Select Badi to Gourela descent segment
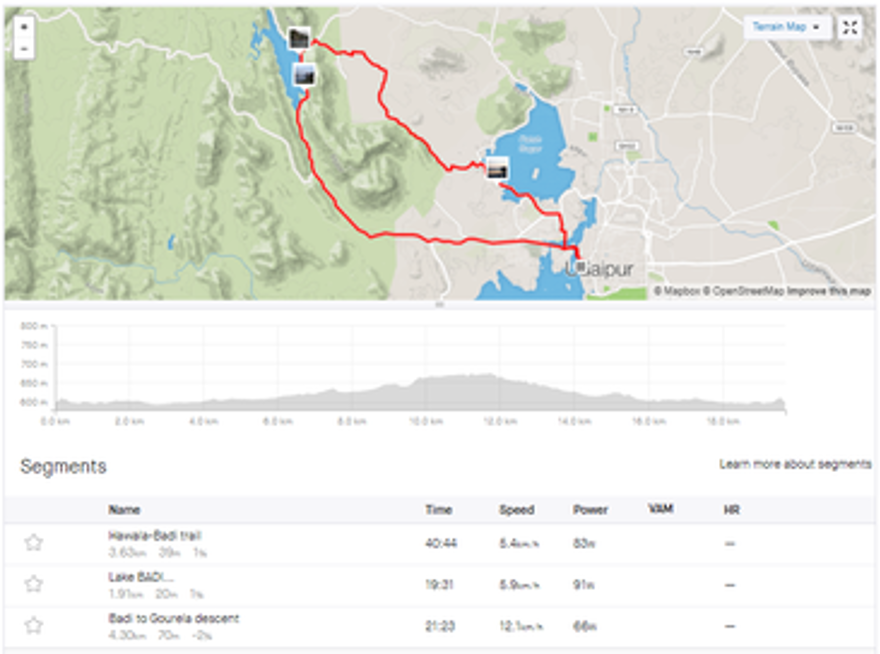This screenshot has height=654, width=880. pos(174,619)
